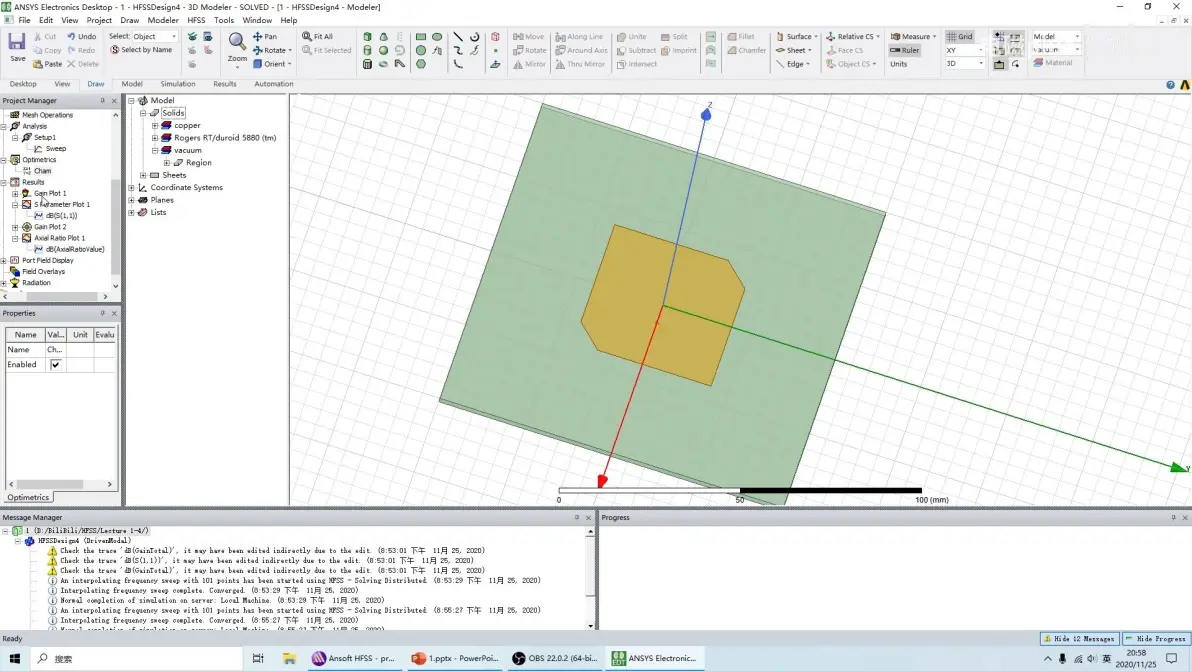Draw a box solid primitive
Image resolution: width=1192 pixels, height=671 pixels.
pyautogui.click(x=367, y=36)
